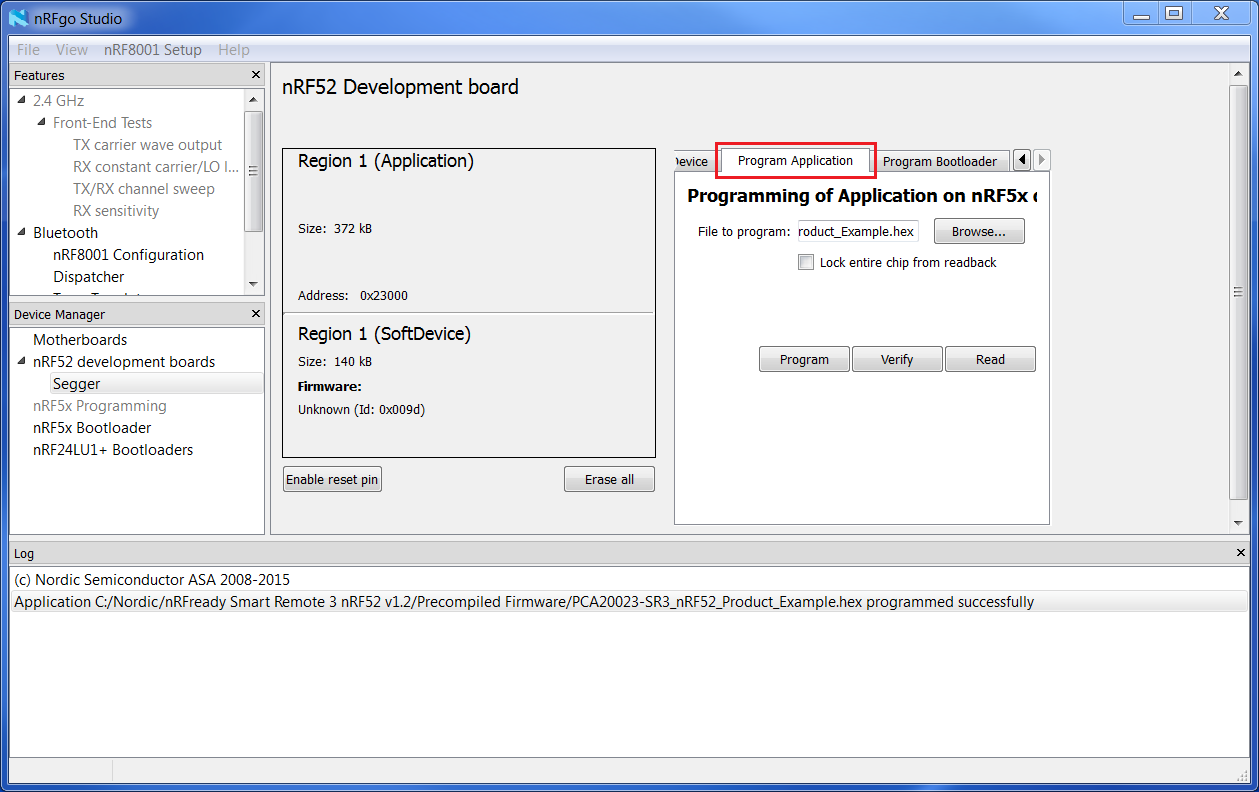Open the Help menu

[234, 50]
